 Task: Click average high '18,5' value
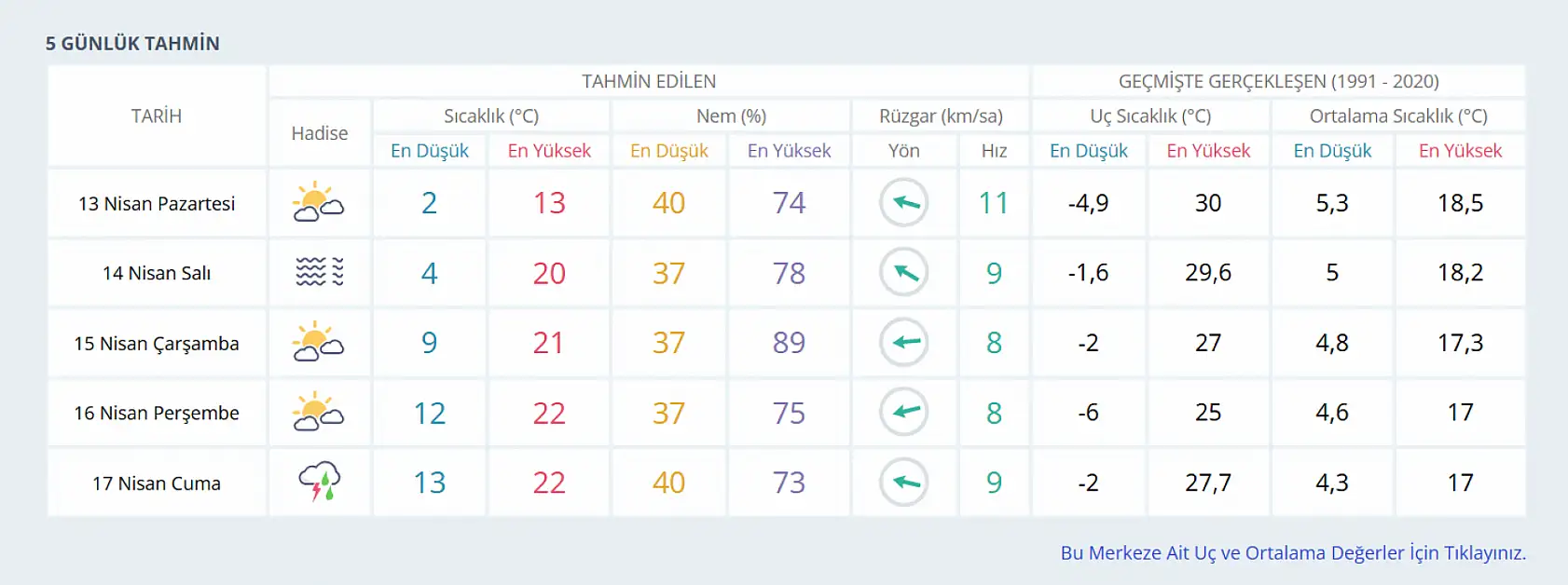point(1460,202)
